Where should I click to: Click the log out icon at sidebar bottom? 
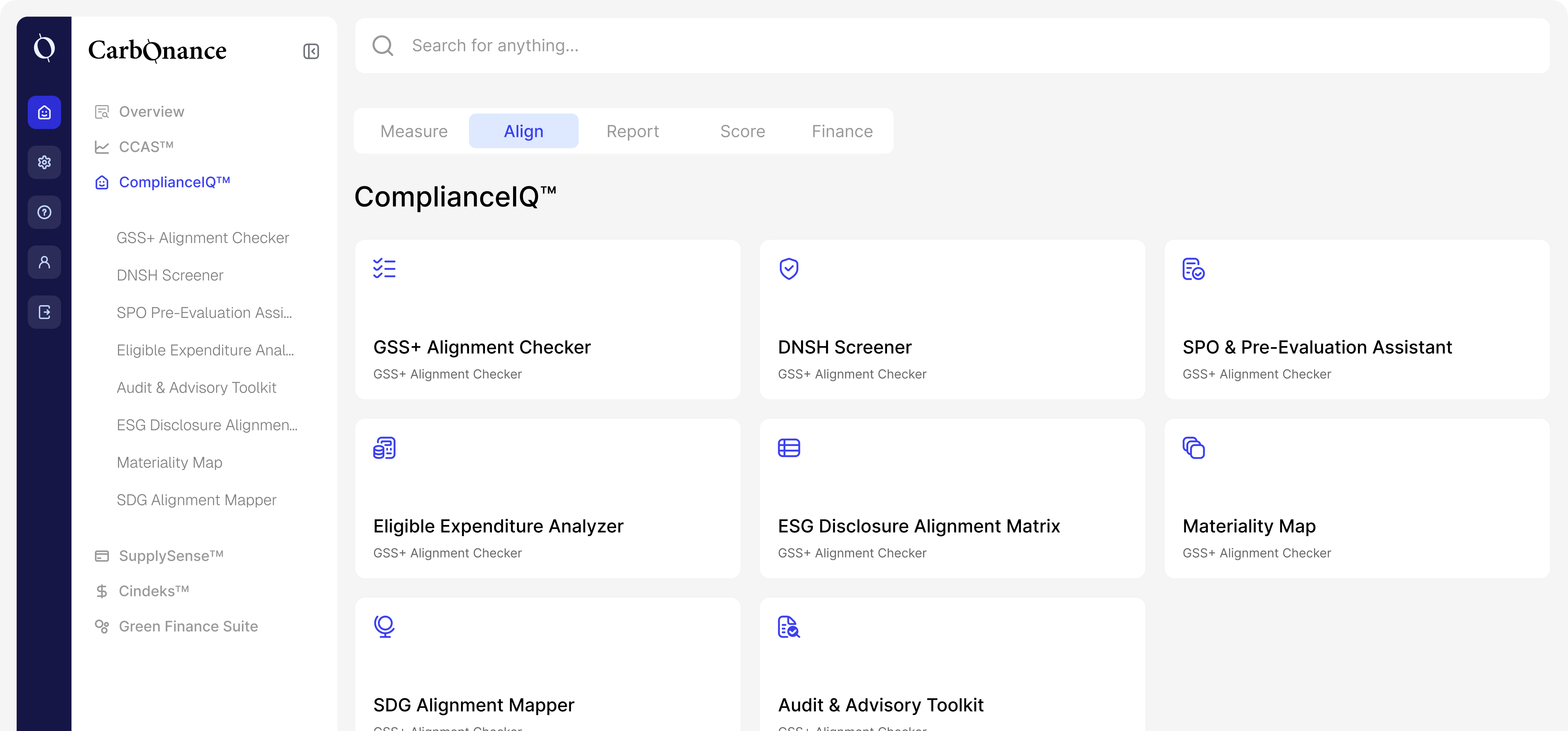coord(44,312)
